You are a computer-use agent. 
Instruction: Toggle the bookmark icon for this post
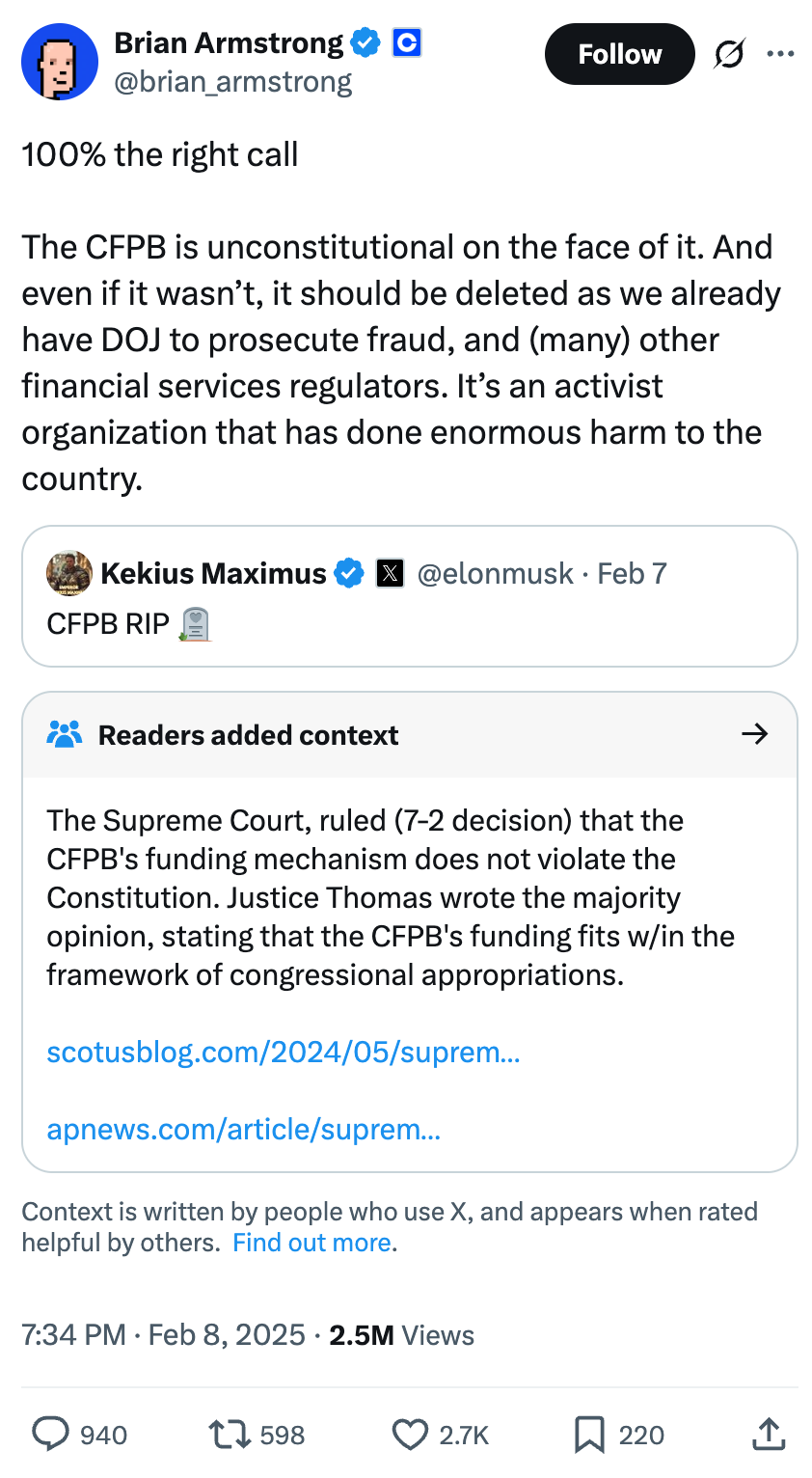(589, 1435)
